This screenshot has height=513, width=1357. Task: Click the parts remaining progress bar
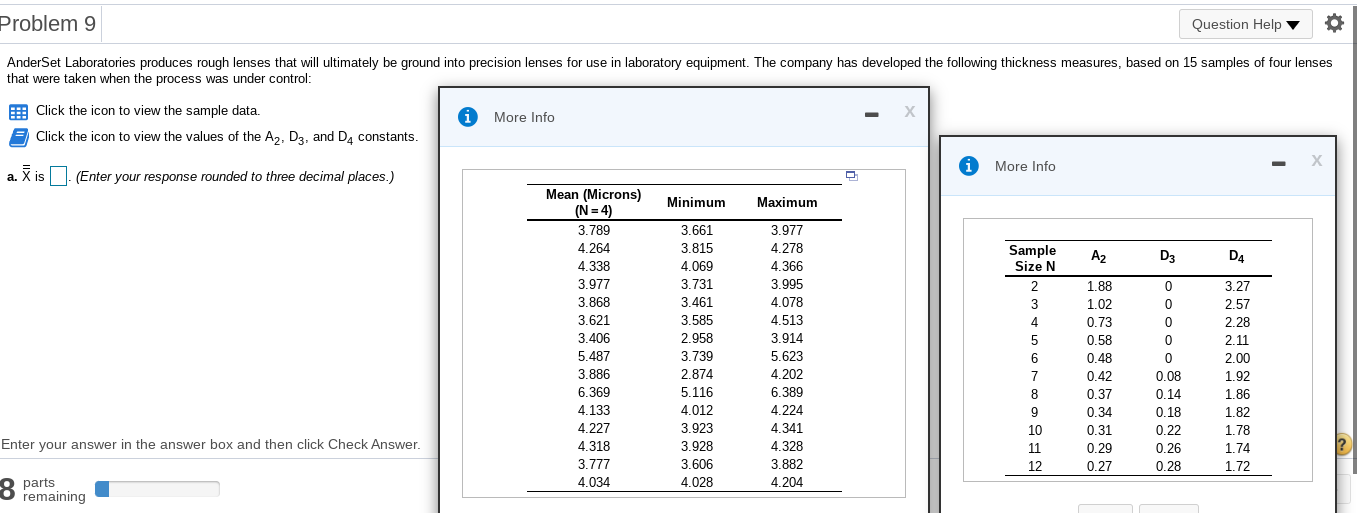(x=157, y=489)
